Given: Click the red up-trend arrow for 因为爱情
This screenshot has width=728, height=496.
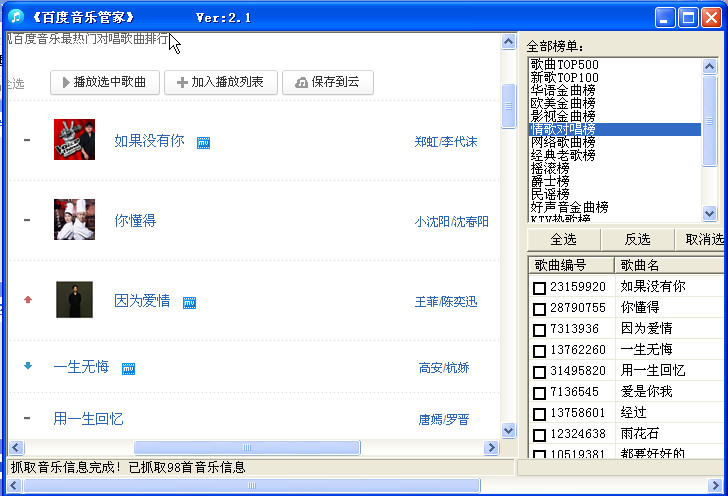Looking at the screenshot, I should point(28,300).
